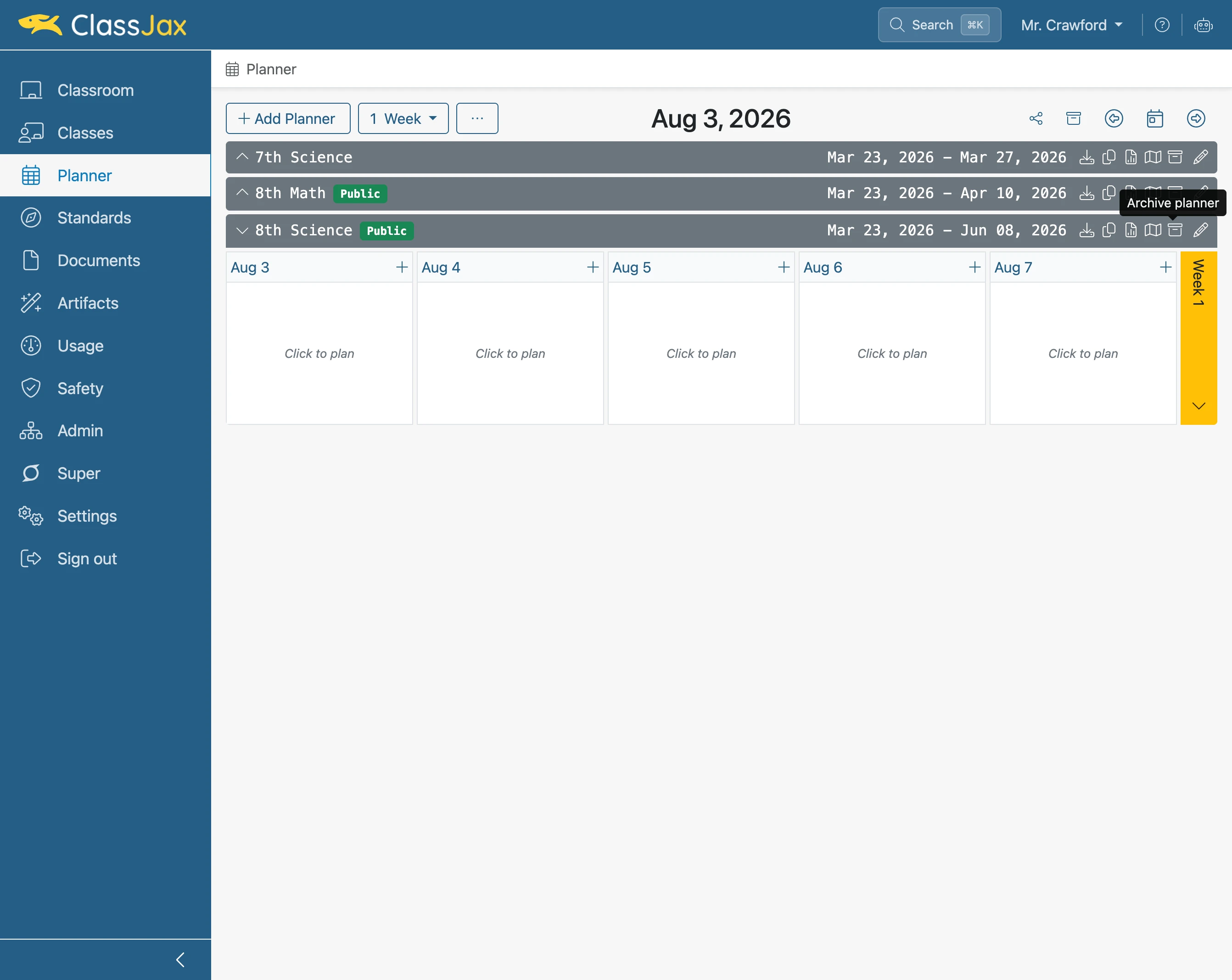Click Sign out in the sidebar
Image resolution: width=1232 pixels, height=980 pixels.
tap(105, 558)
